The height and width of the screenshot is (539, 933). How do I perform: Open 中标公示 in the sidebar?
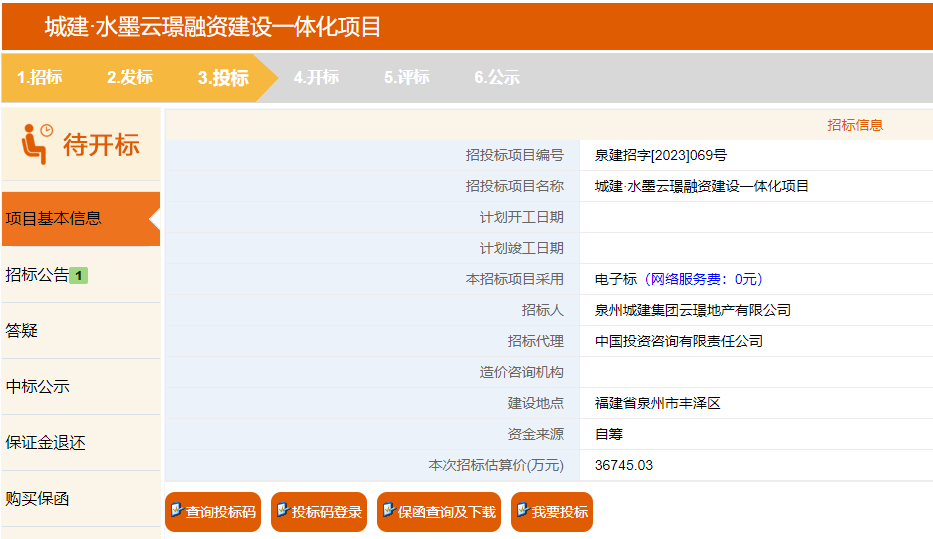point(81,387)
